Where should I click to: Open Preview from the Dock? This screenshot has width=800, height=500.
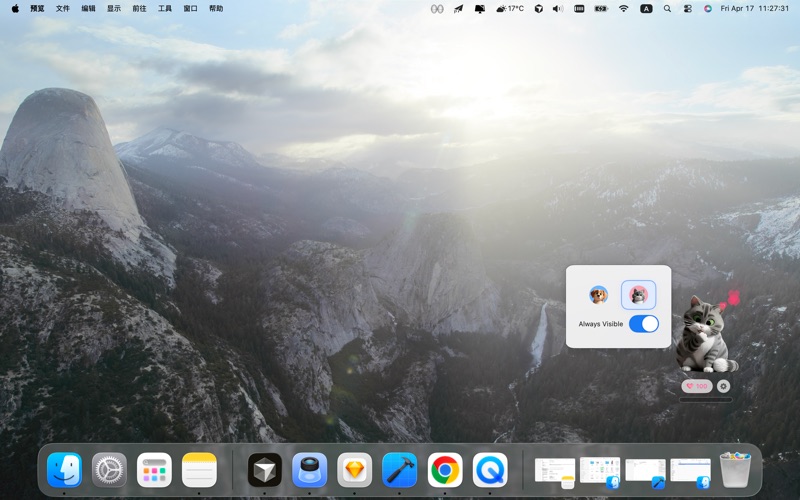(310, 470)
